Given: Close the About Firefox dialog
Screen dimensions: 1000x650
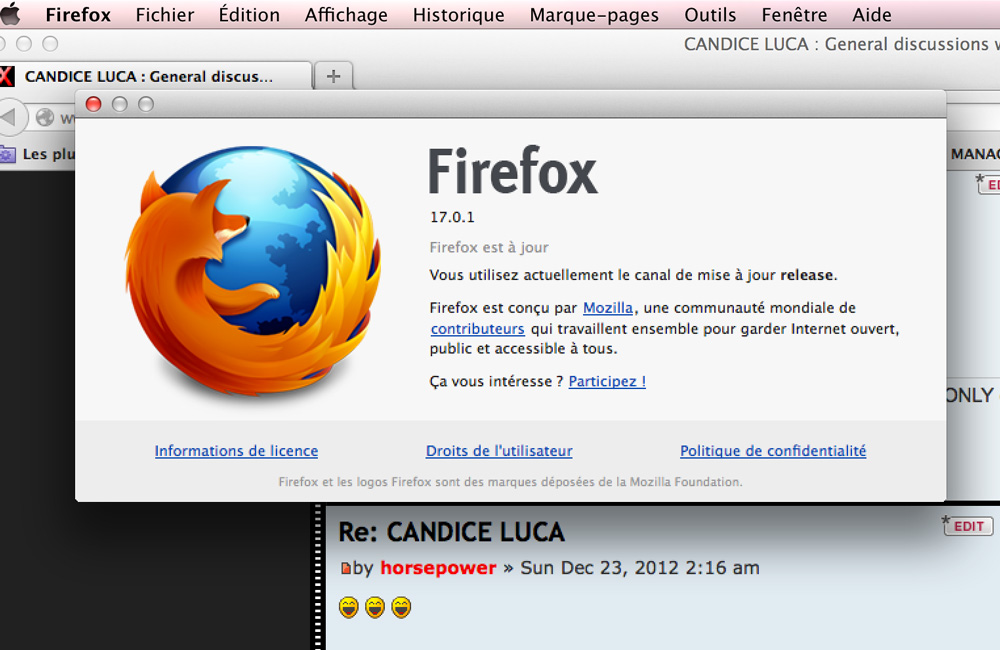Looking at the screenshot, I should 94,104.
